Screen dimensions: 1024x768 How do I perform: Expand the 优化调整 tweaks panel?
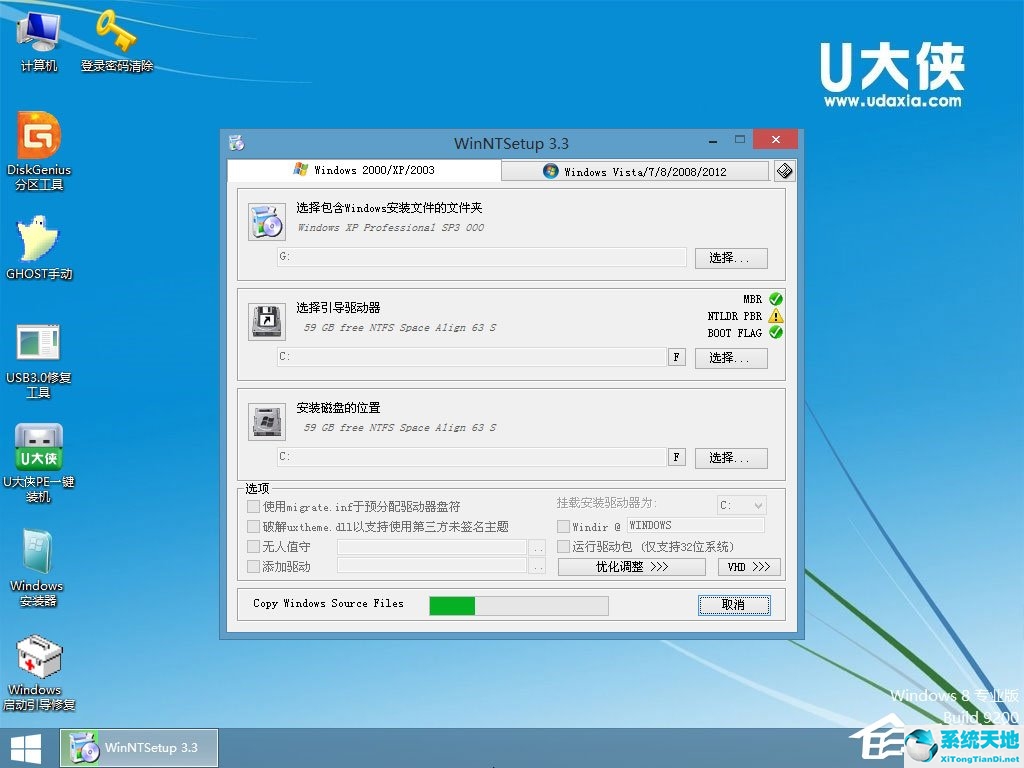[631, 567]
